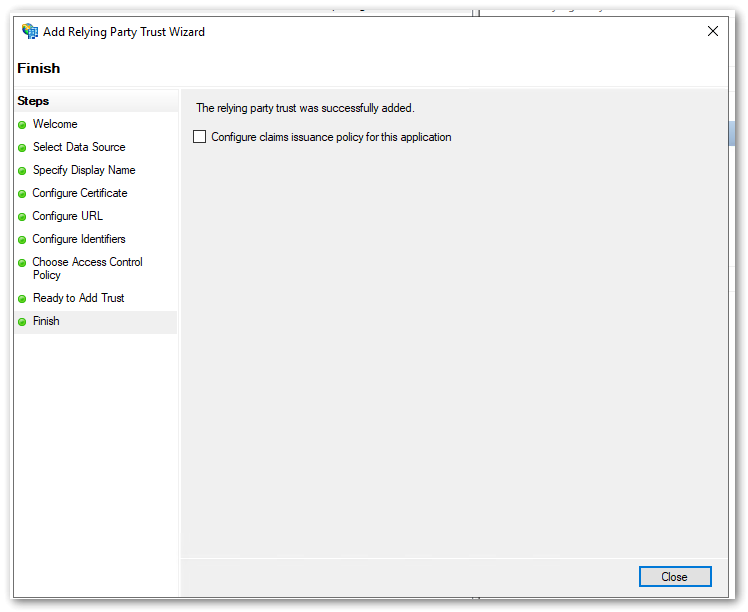Click the 'successfully added' confirmation message
Viewport: 748px width, 612px height.
click(x=305, y=108)
